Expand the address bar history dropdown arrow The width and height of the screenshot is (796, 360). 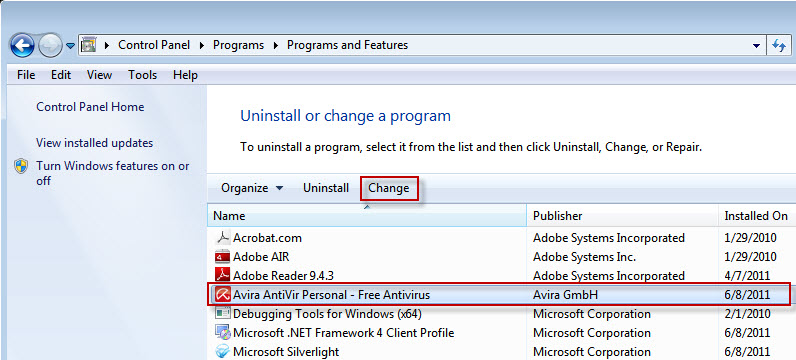[757, 45]
